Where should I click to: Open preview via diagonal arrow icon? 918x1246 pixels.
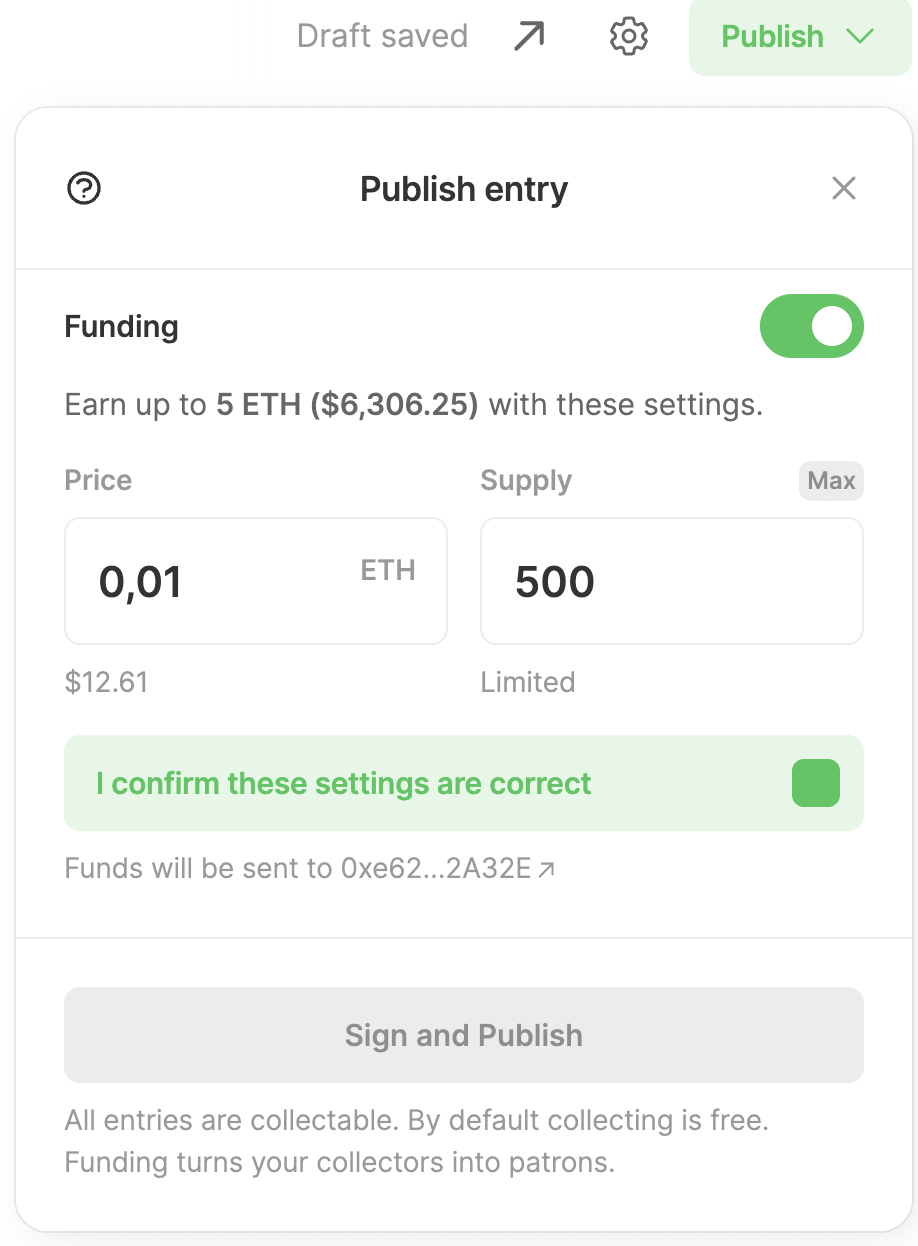pyautogui.click(x=529, y=37)
